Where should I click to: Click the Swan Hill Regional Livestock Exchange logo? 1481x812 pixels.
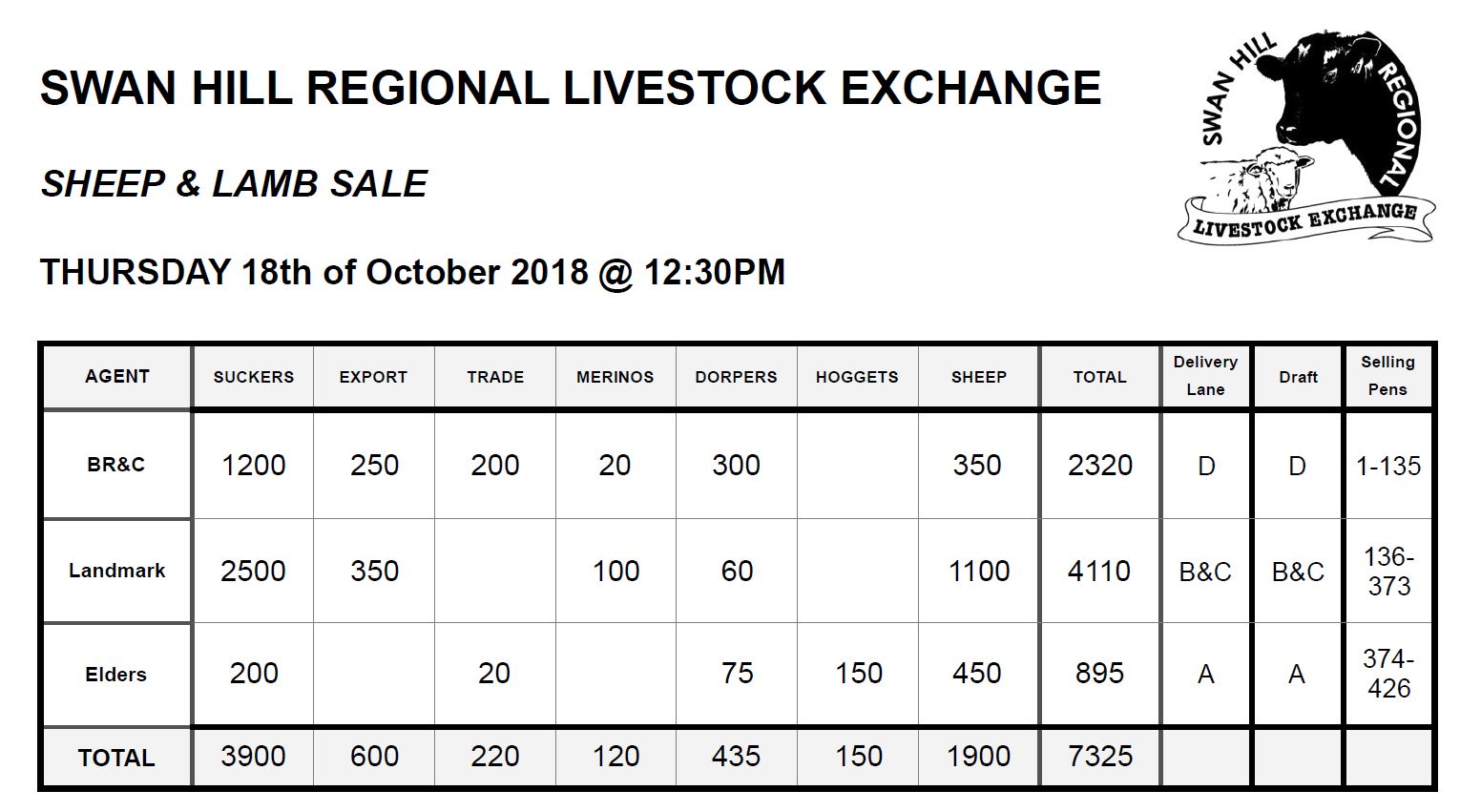(1304, 136)
